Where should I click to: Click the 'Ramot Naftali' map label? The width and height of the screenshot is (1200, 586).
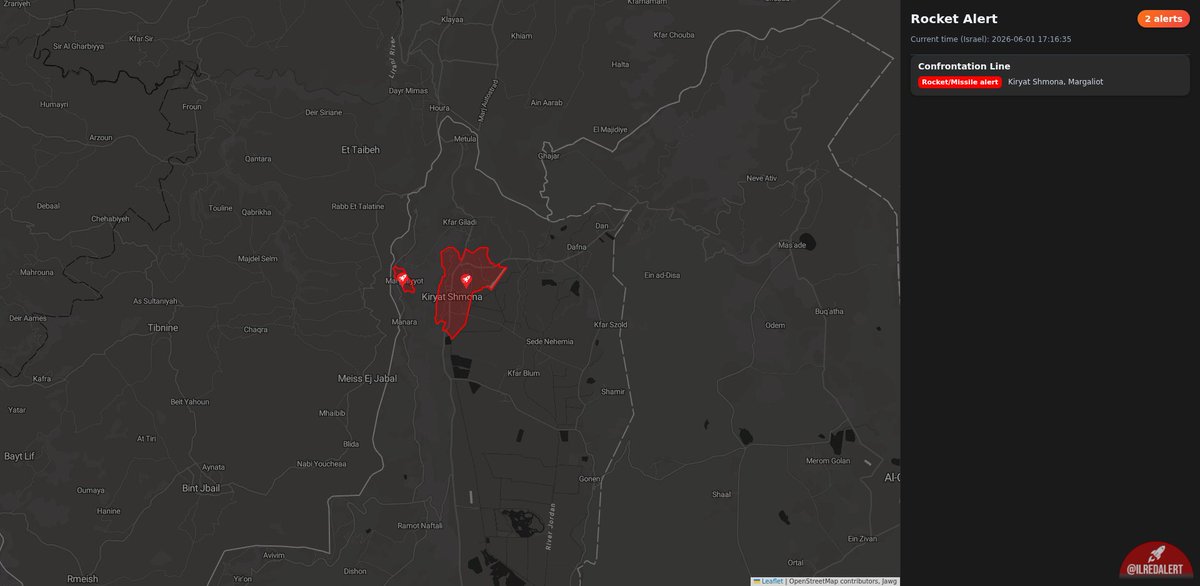click(x=420, y=526)
